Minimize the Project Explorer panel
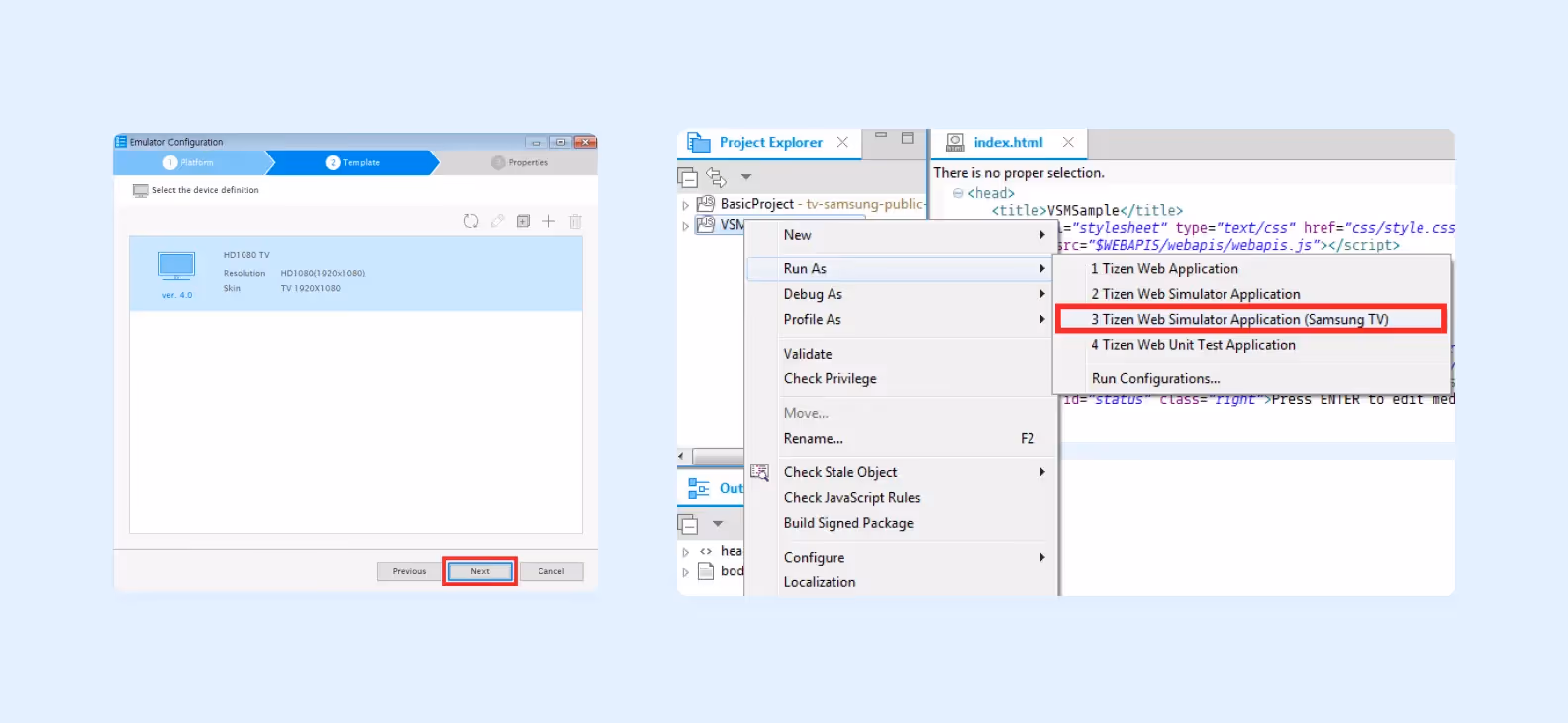 [881, 135]
